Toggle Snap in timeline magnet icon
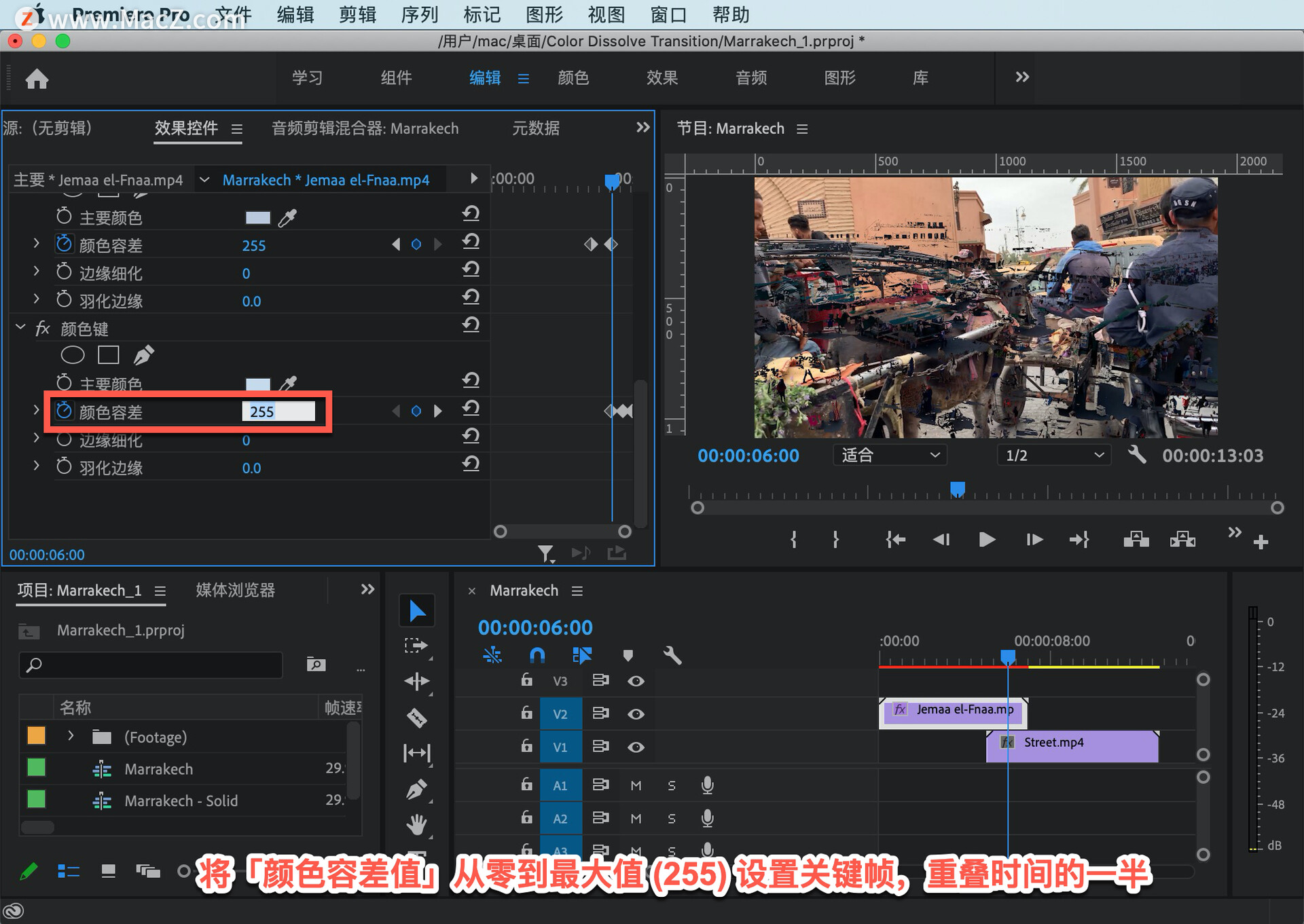The width and height of the screenshot is (1304, 924). pos(537,655)
